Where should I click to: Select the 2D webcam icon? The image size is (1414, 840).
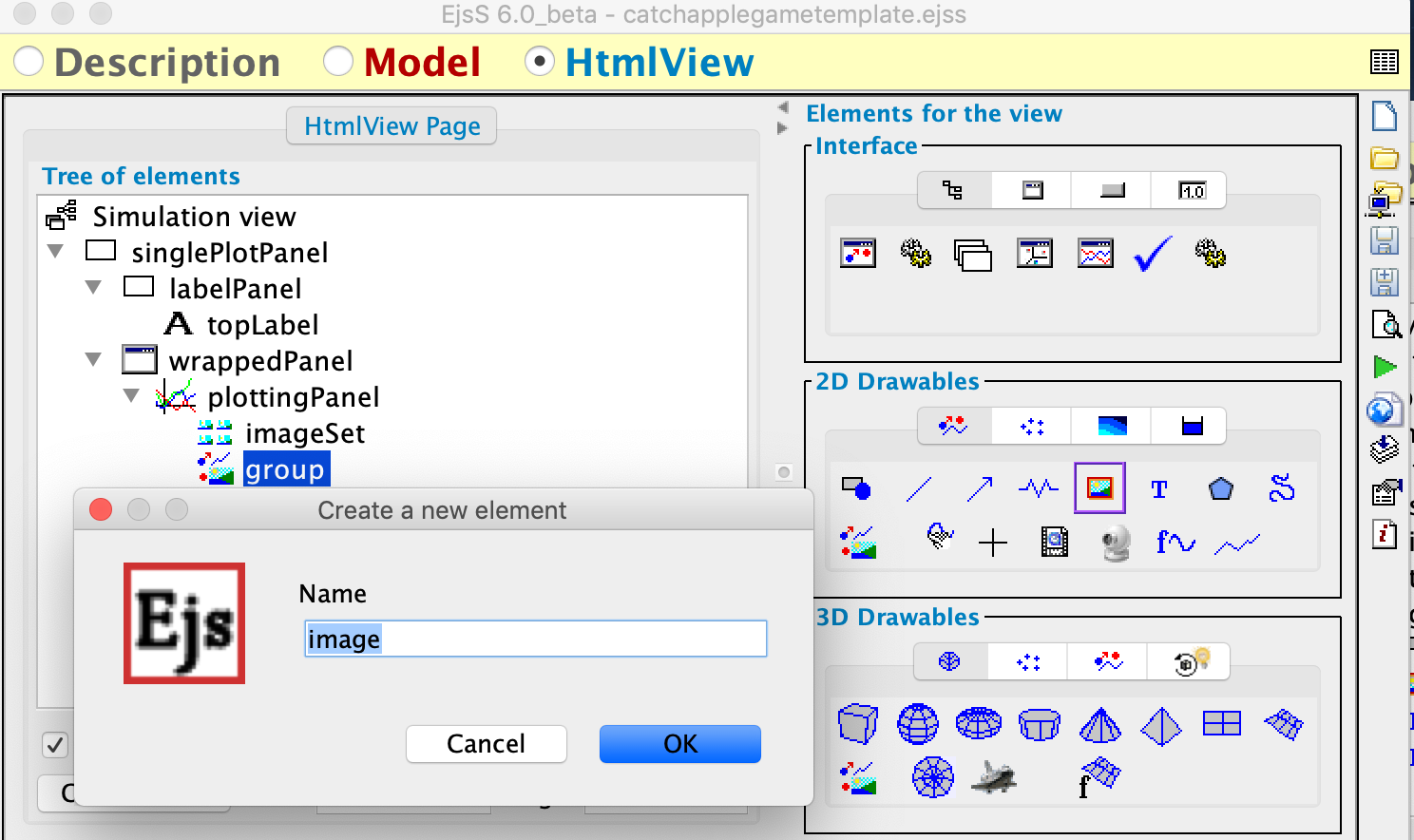(x=1117, y=544)
